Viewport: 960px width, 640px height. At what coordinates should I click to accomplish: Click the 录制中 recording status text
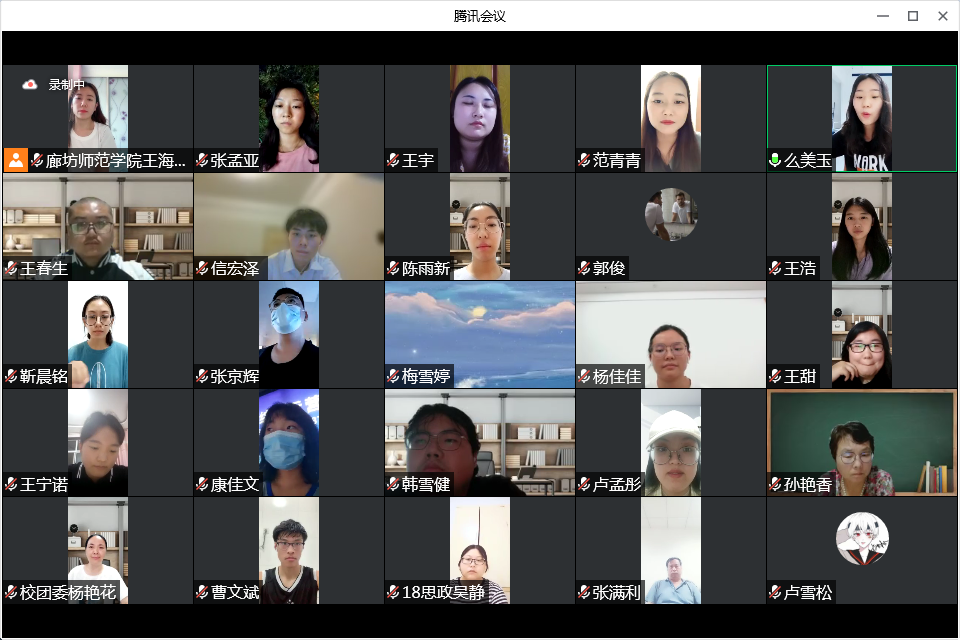point(67,85)
